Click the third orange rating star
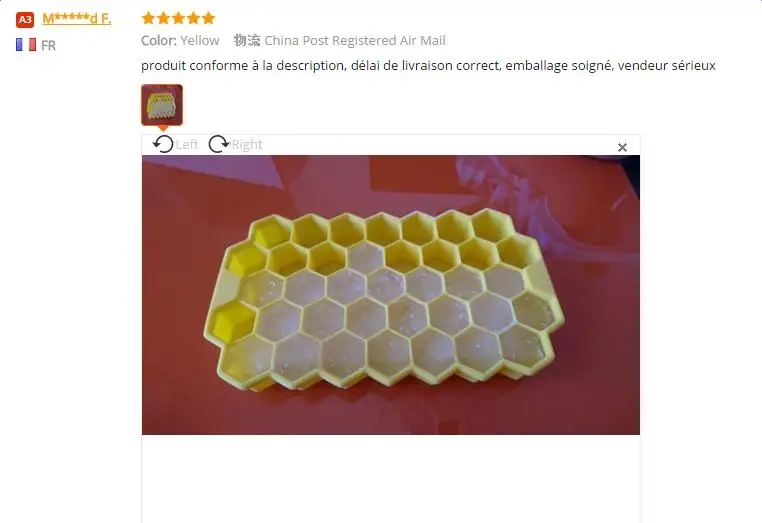The width and height of the screenshot is (762, 523). pyautogui.click(x=178, y=18)
